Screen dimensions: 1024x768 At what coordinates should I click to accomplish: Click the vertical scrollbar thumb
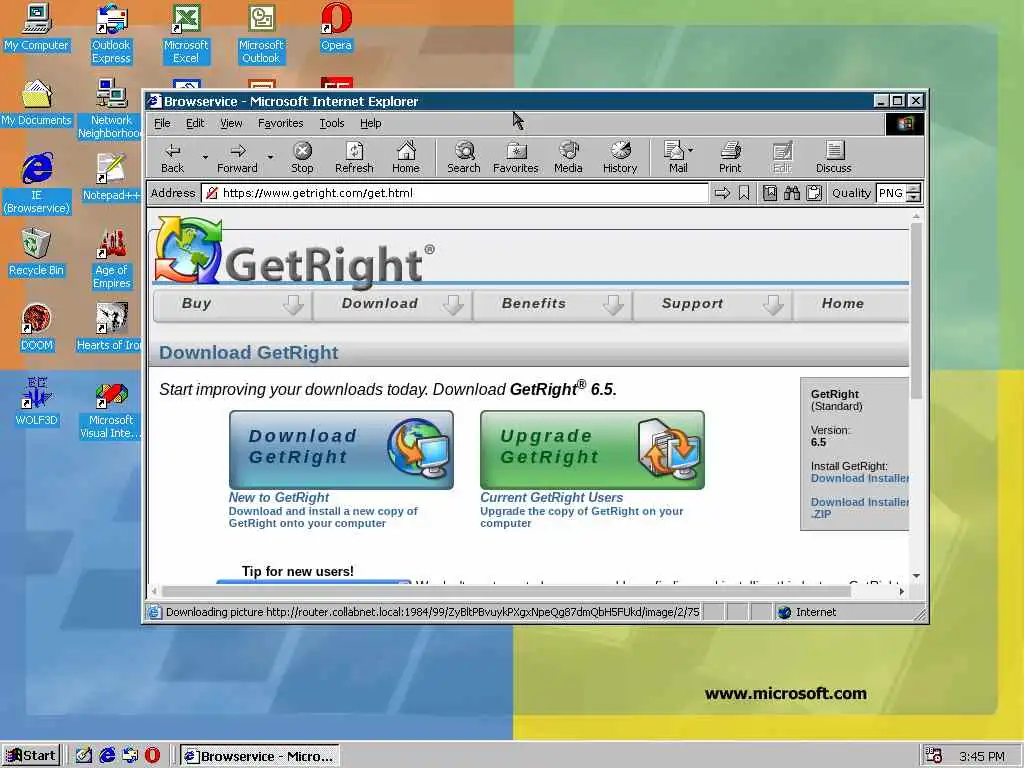[916, 310]
